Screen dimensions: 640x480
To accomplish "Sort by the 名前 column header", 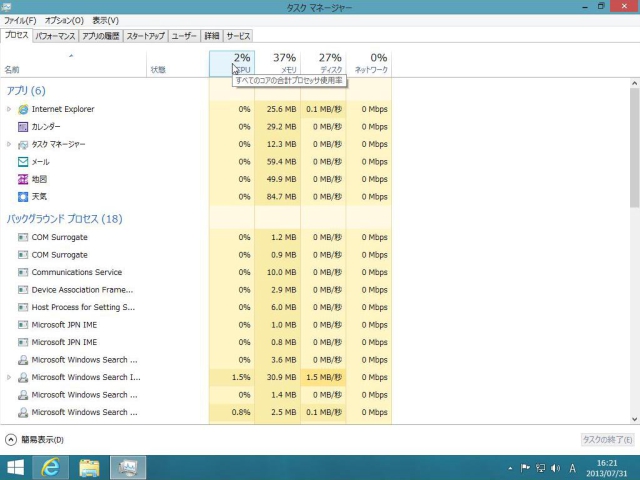I will (x=73, y=64).
